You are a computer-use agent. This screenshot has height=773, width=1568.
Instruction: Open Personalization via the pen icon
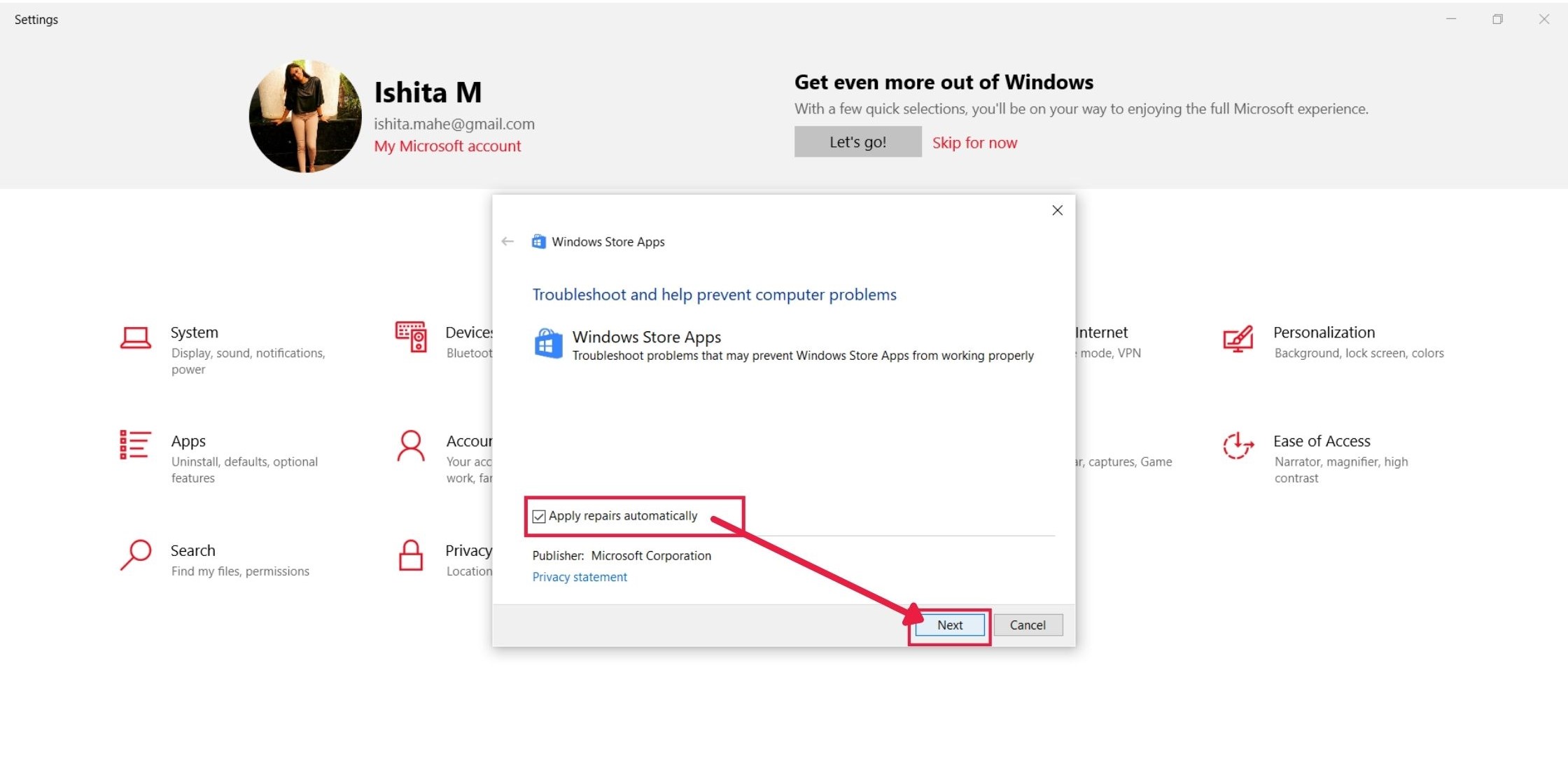tap(1238, 339)
